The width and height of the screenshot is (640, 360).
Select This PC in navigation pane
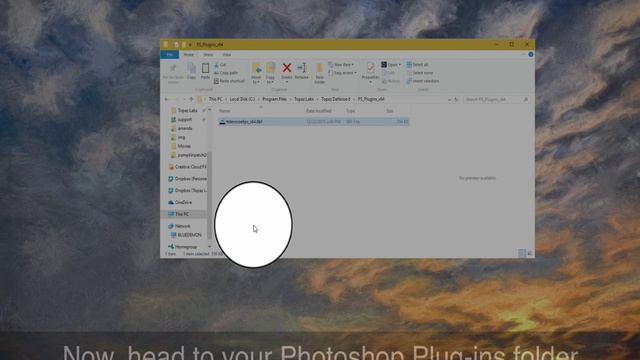pos(182,214)
